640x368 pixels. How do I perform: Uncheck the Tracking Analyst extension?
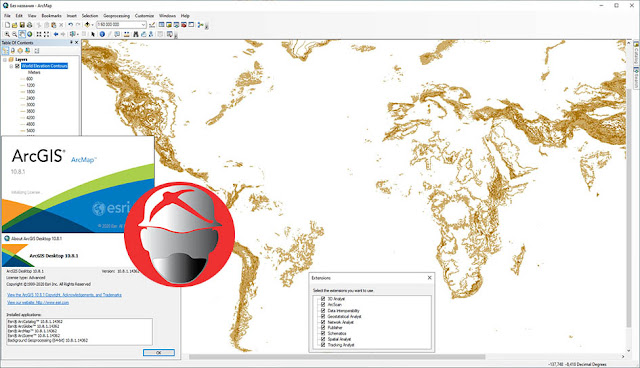[x=323, y=345]
